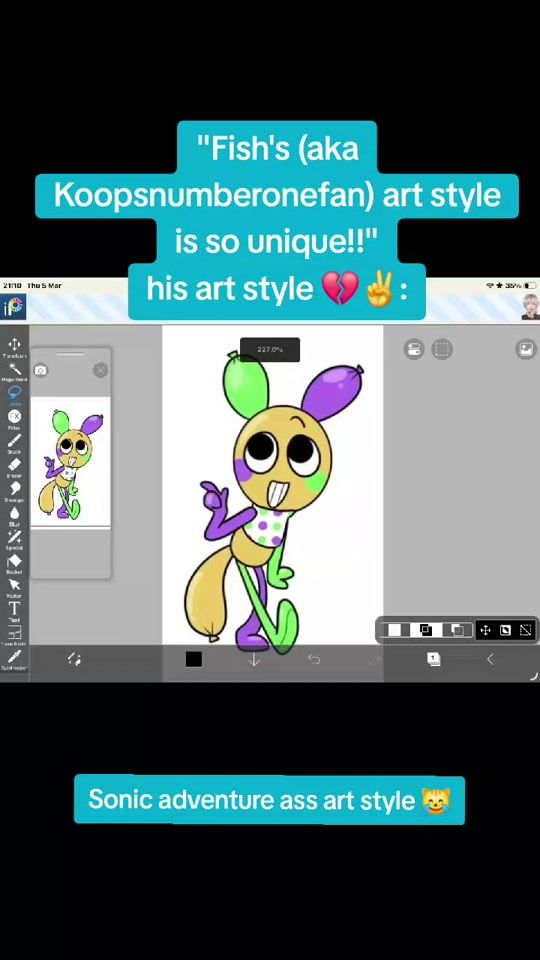The height and width of the screenshot is (960, 540).
Task: Tap the 227.0% zoom indicator
Action: [270, 350]
